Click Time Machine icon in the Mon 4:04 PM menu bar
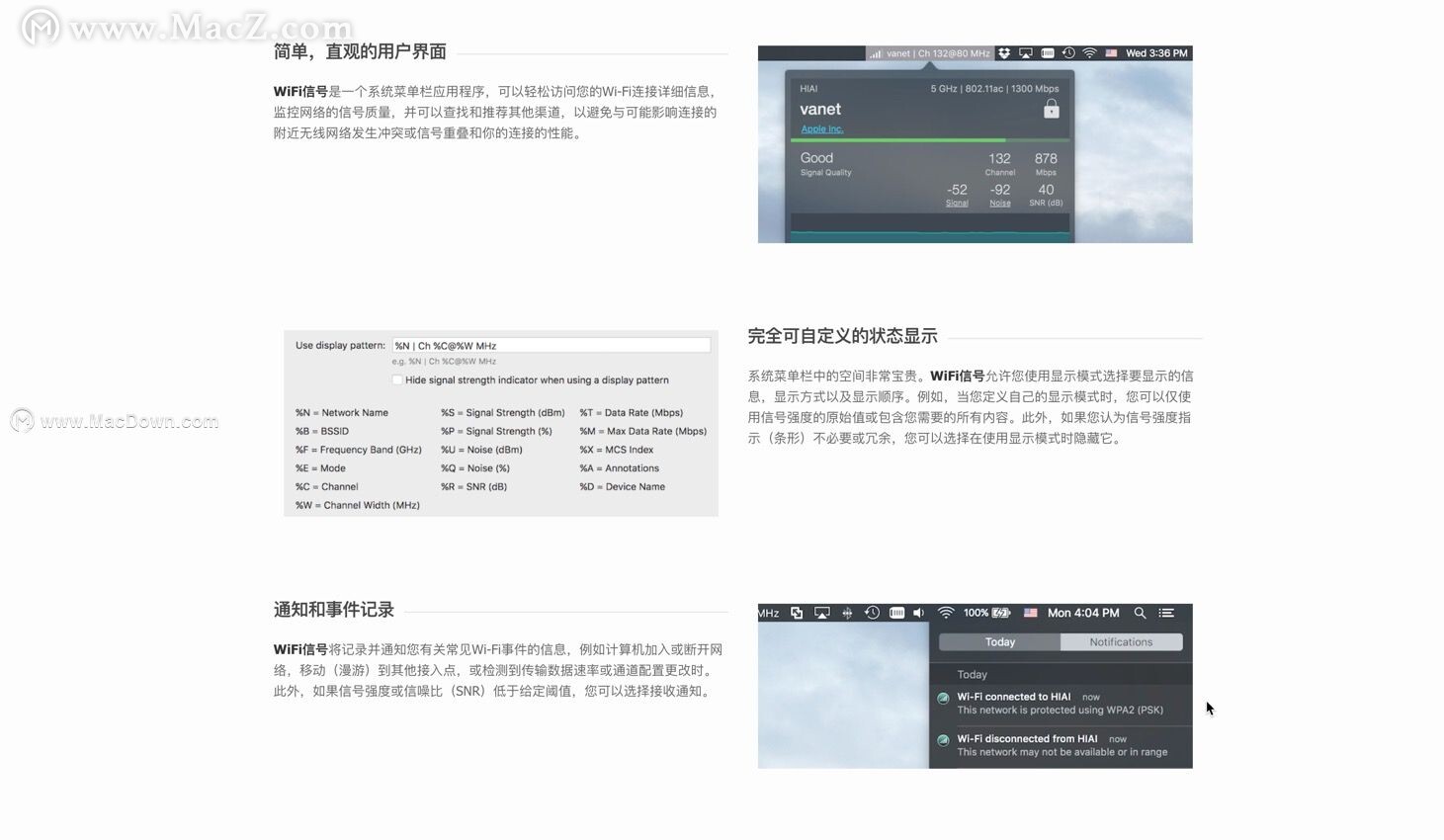Viewport: 1444px width, 840px height. pyautogui.click(x=872, y=614)
